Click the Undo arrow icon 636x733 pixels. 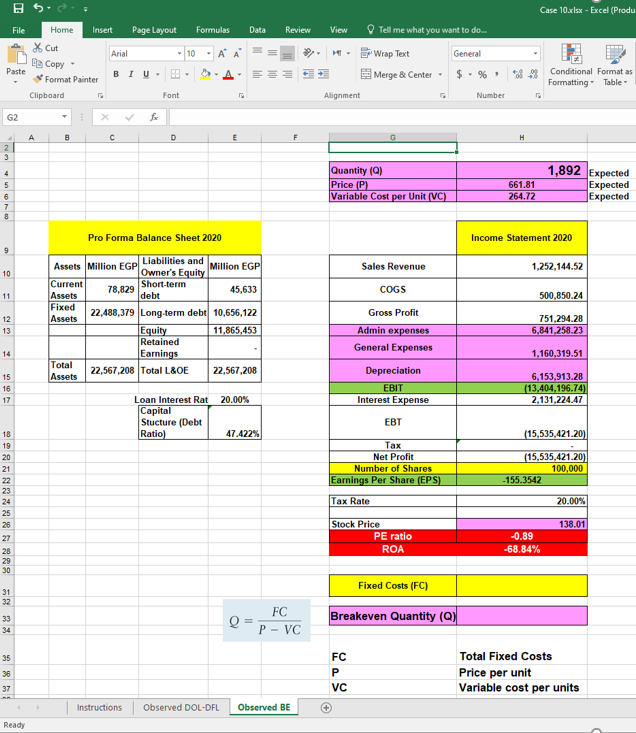38,8
